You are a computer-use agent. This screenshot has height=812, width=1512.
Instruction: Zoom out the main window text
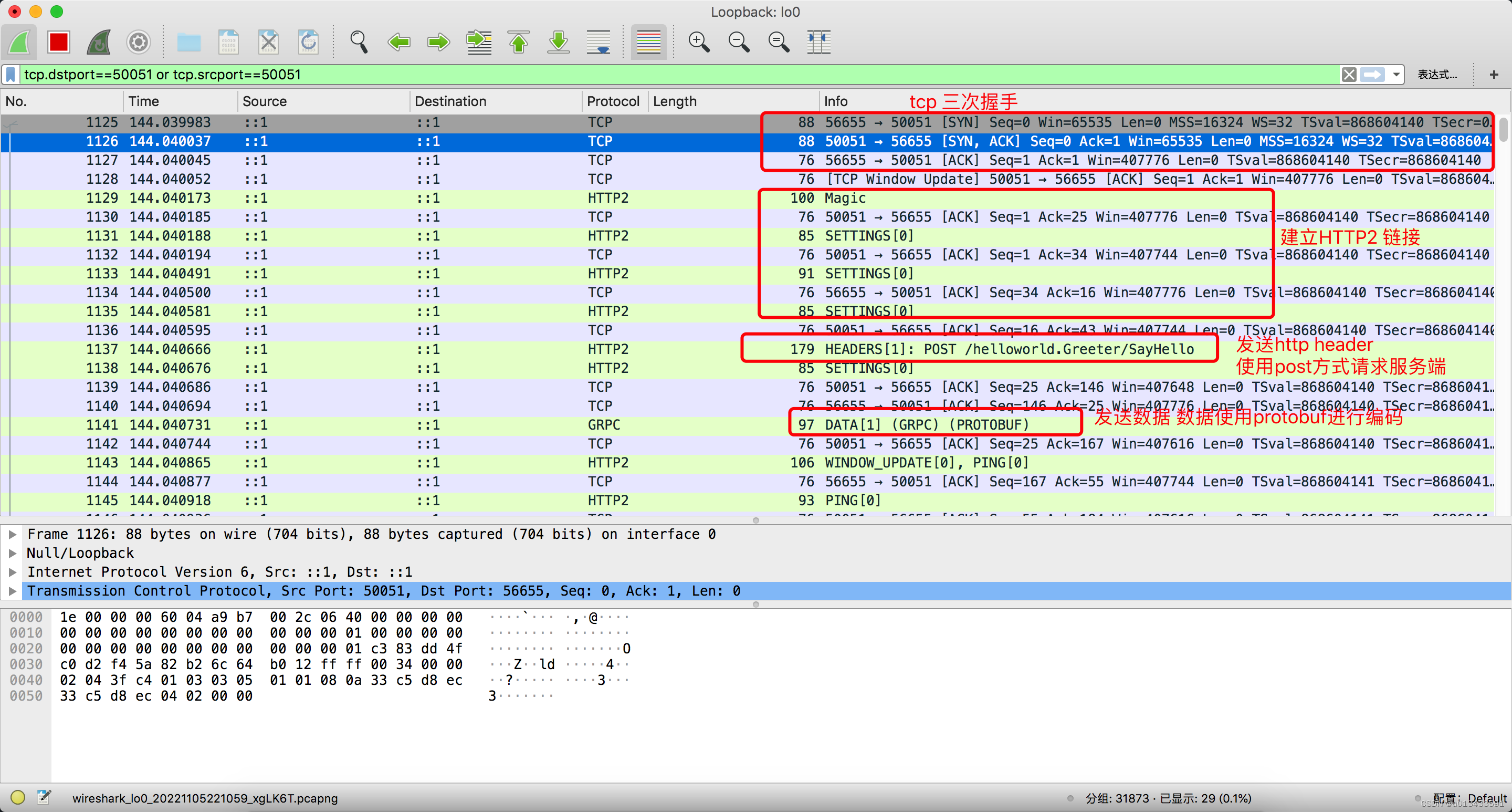[738, 42]
